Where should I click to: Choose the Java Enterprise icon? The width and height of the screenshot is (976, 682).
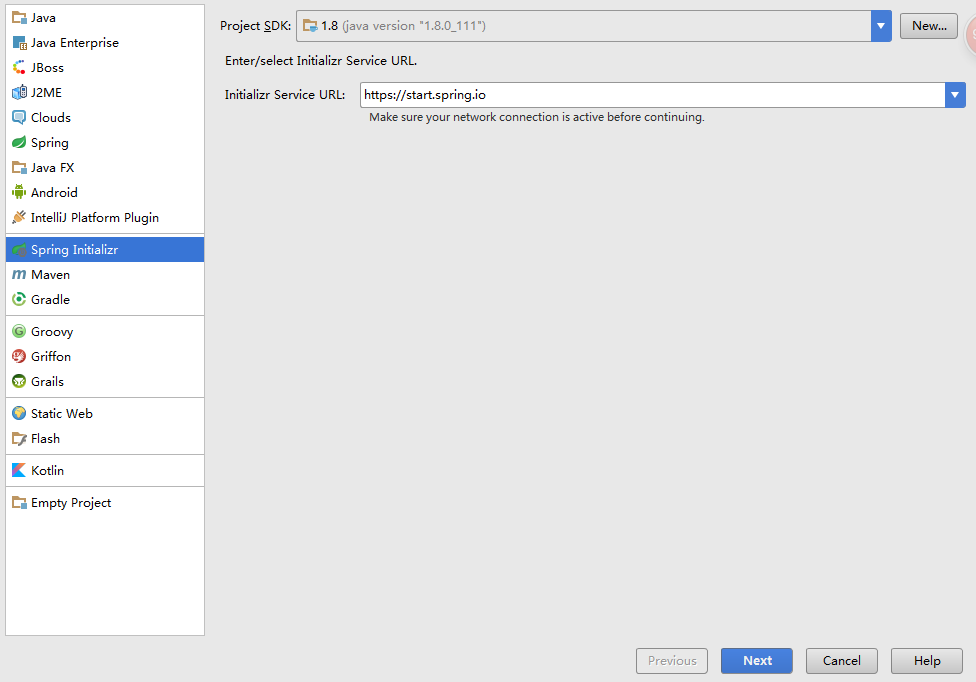(x=19, y=43)
